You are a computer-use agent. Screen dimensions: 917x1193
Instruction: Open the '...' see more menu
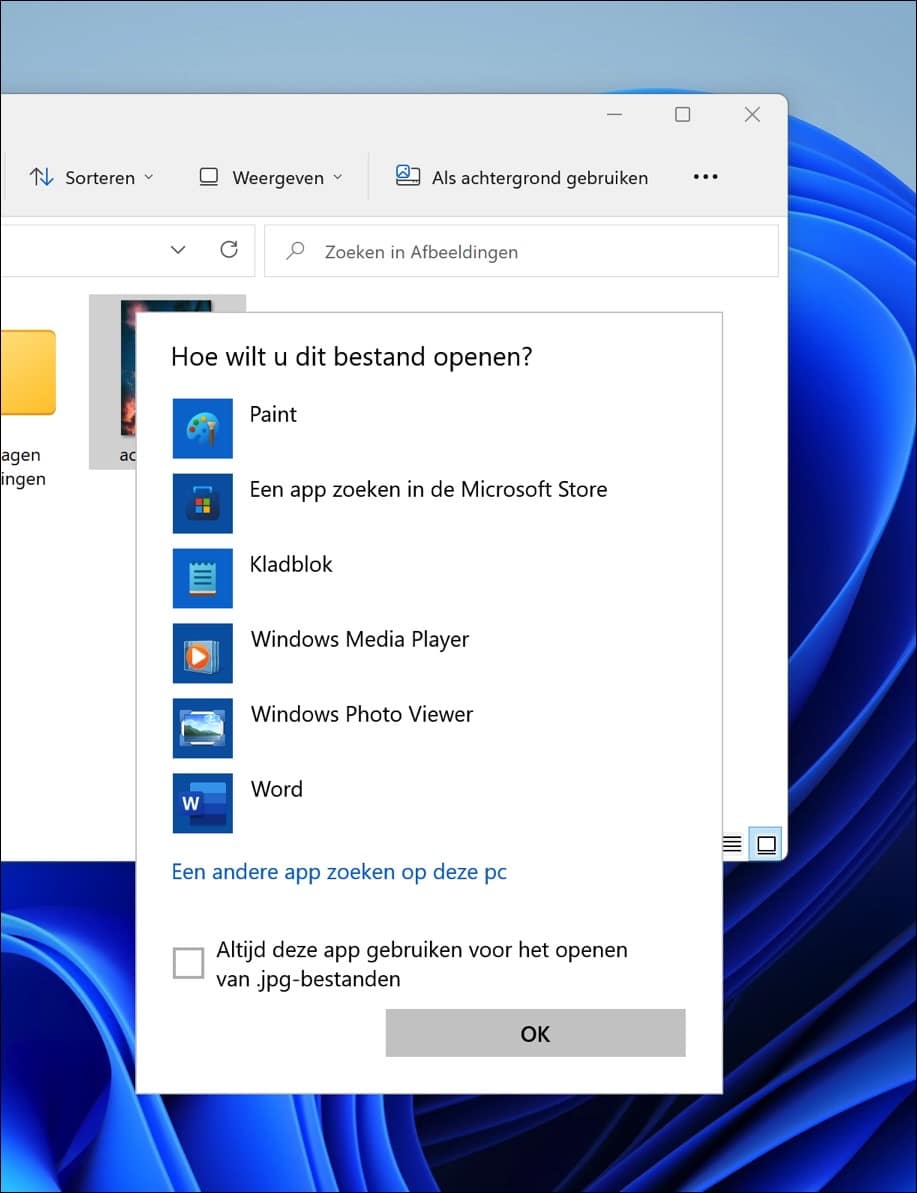(705, 177)
